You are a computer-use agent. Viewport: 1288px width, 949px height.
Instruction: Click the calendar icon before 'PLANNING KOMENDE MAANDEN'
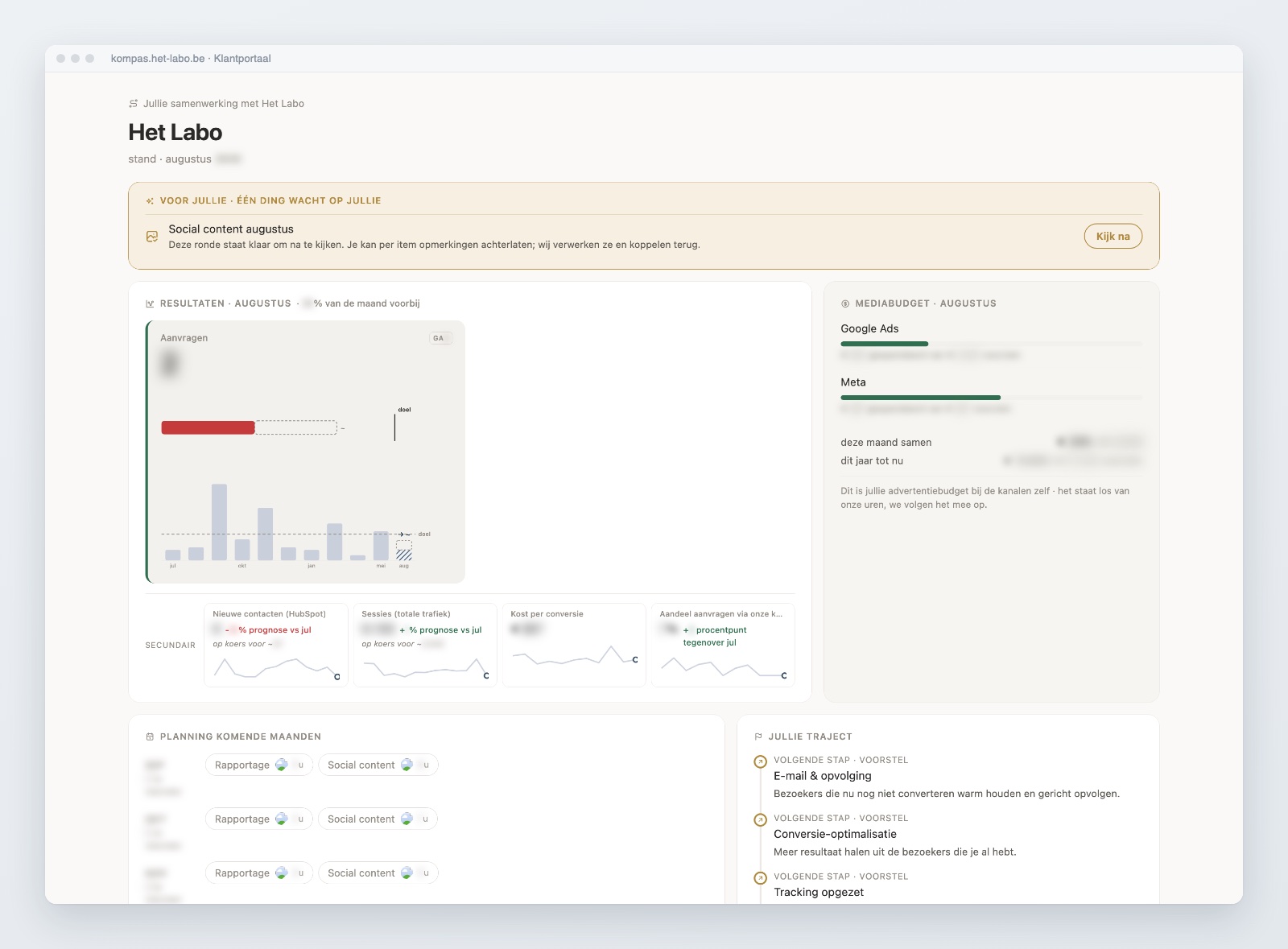150,737
